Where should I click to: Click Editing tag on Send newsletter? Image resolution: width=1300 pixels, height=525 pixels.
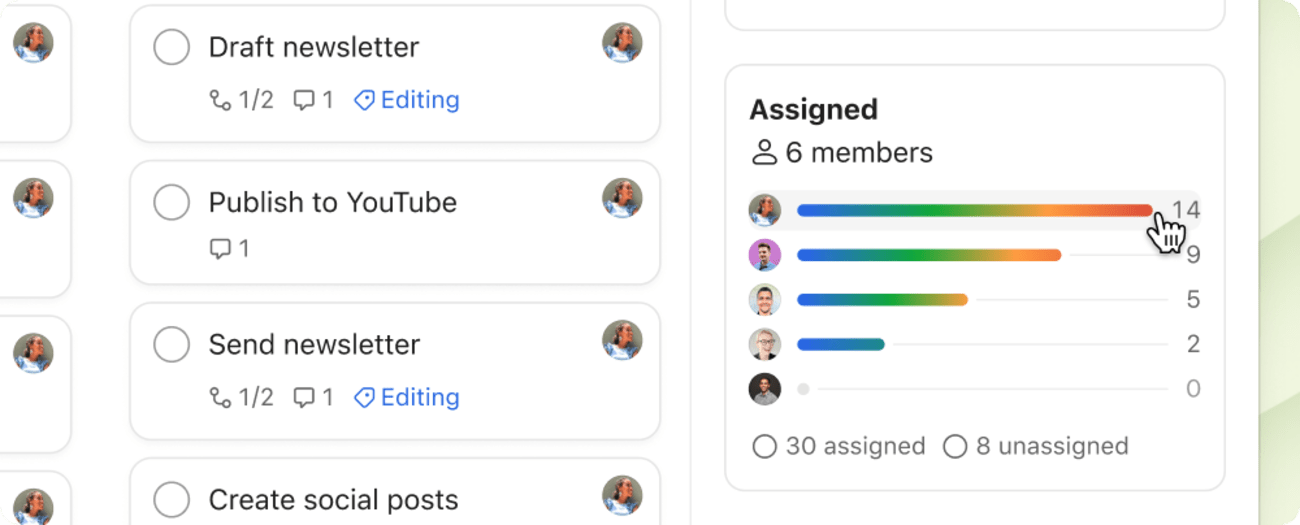click(407, 397)
